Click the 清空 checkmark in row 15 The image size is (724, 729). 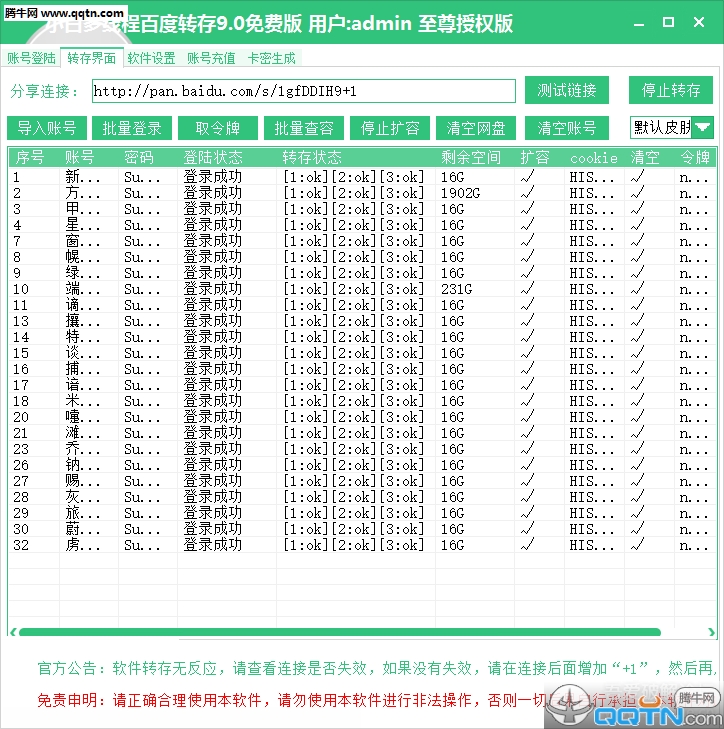[x=638, y=353]
